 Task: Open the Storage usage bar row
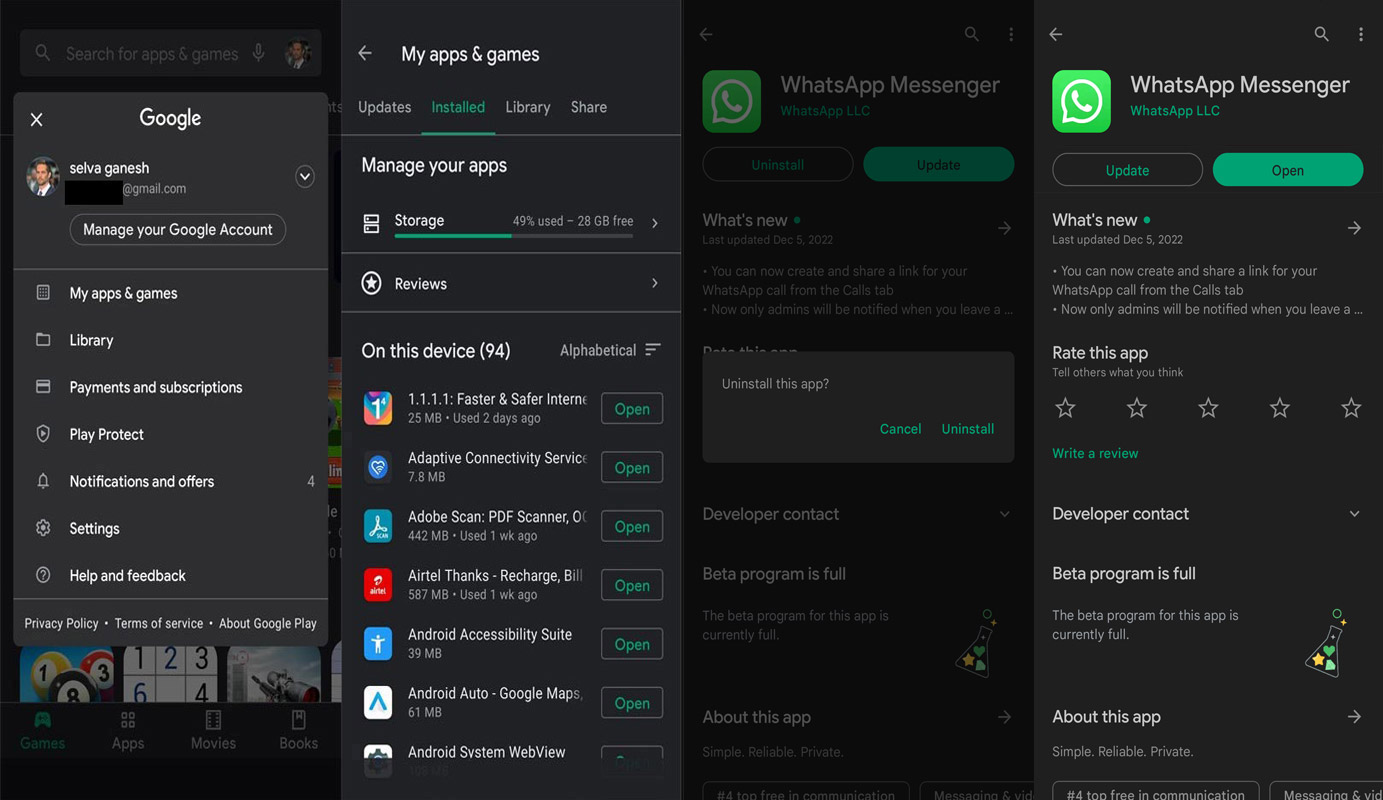511,223
